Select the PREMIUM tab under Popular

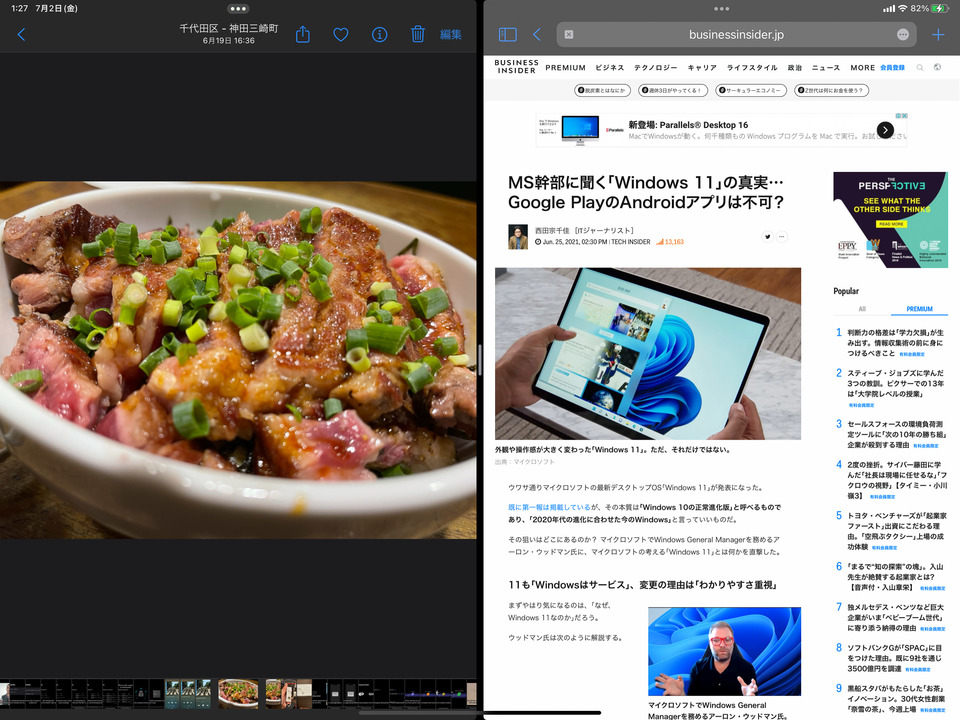pyautogui.click(x=919, y=309)
